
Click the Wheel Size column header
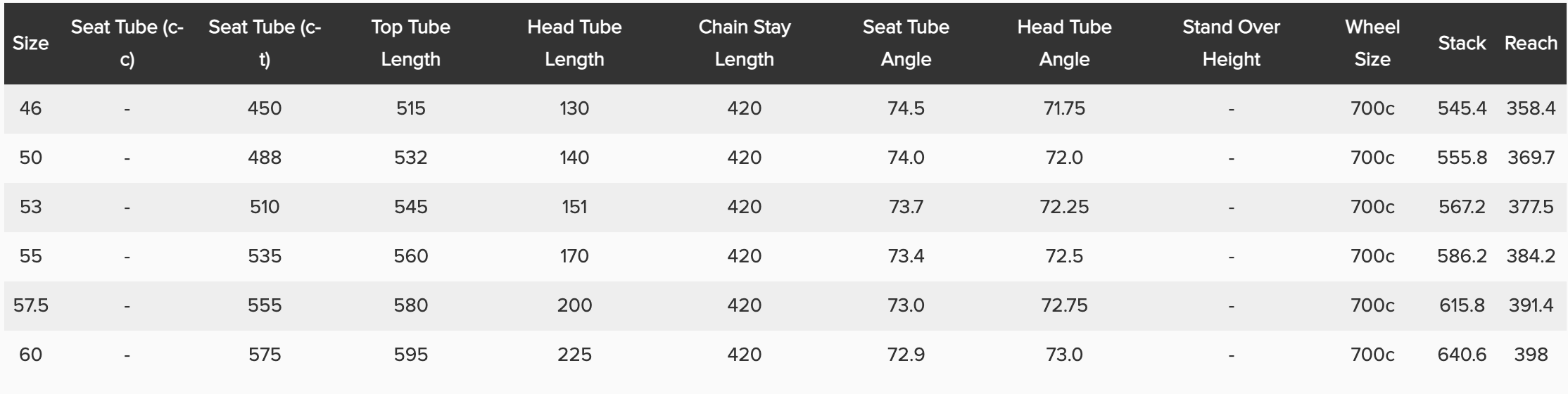(1372, 44)
